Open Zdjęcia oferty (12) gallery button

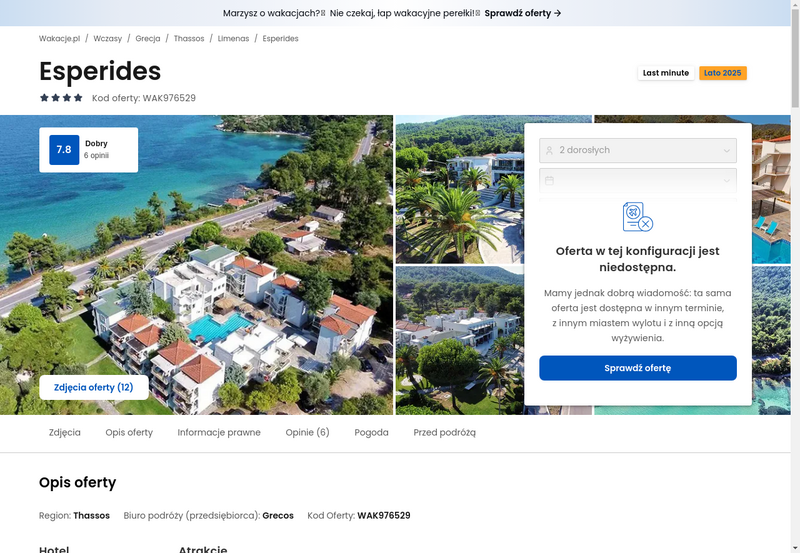[94, 387]
